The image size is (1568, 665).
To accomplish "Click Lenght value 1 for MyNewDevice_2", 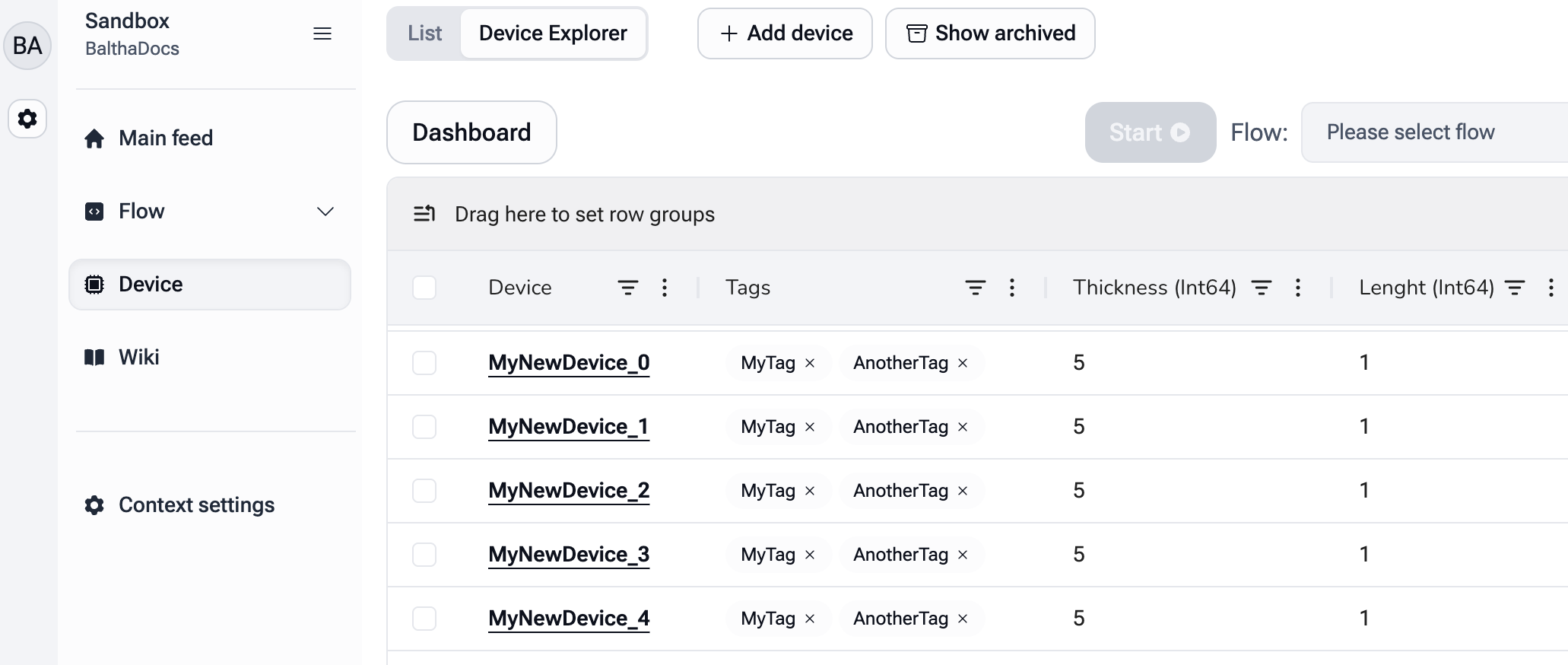I will [1364, 491].
